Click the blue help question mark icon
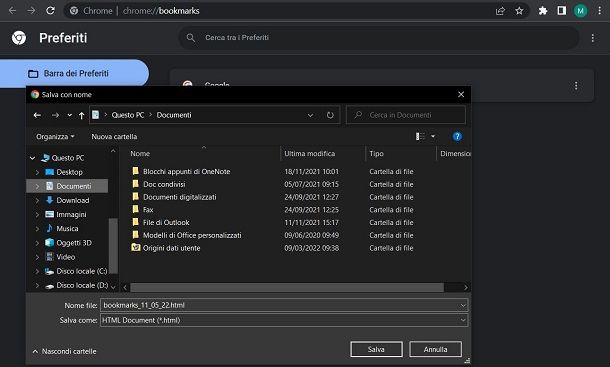 coord(457,137)
